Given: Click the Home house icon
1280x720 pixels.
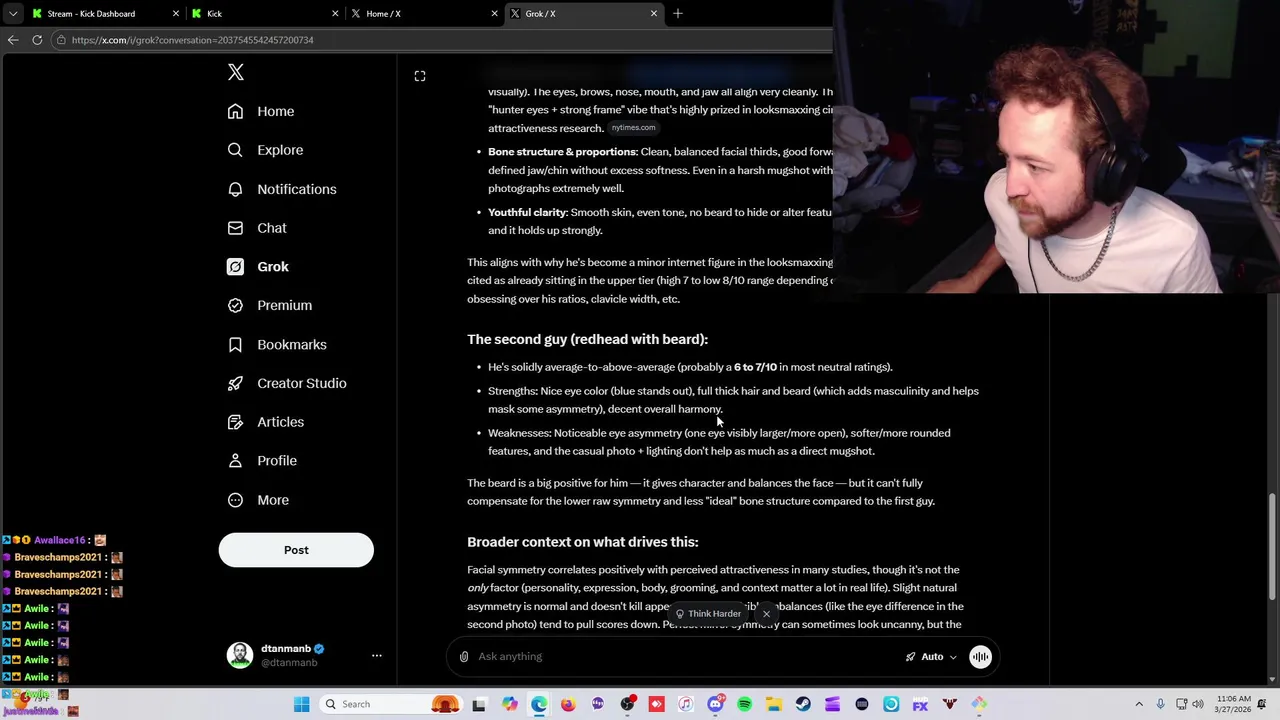Looking at the screenshot, I should tap(235, 111).
